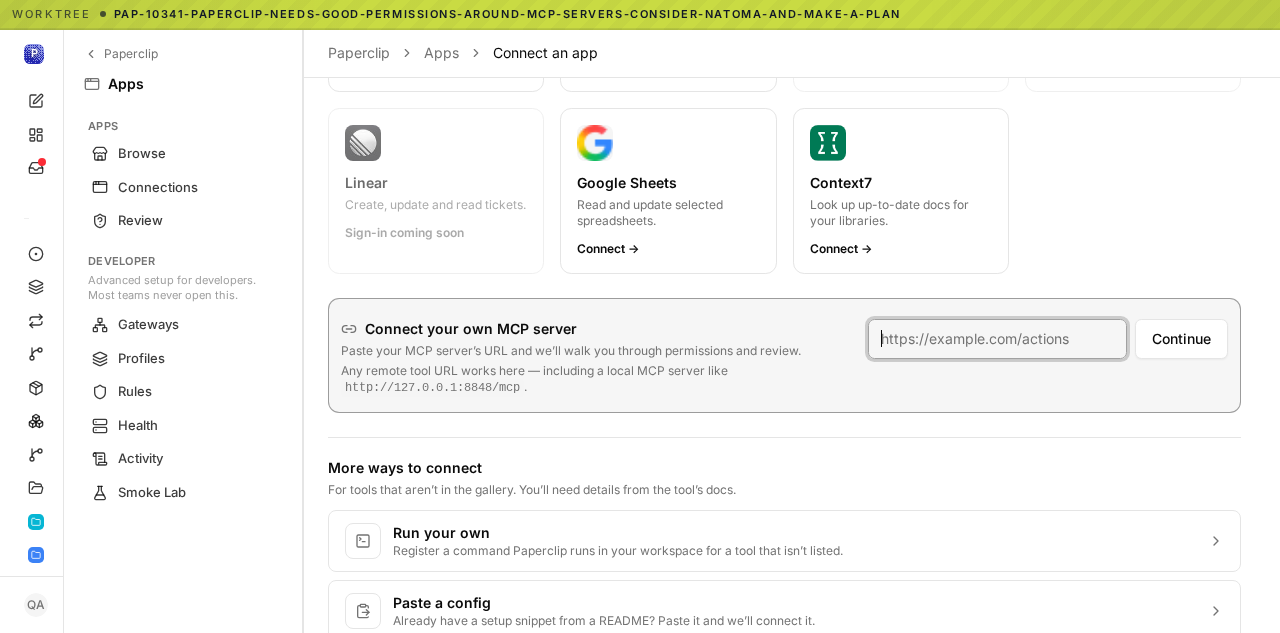Open Smoke Lab in the Developer section

[183, 492]
